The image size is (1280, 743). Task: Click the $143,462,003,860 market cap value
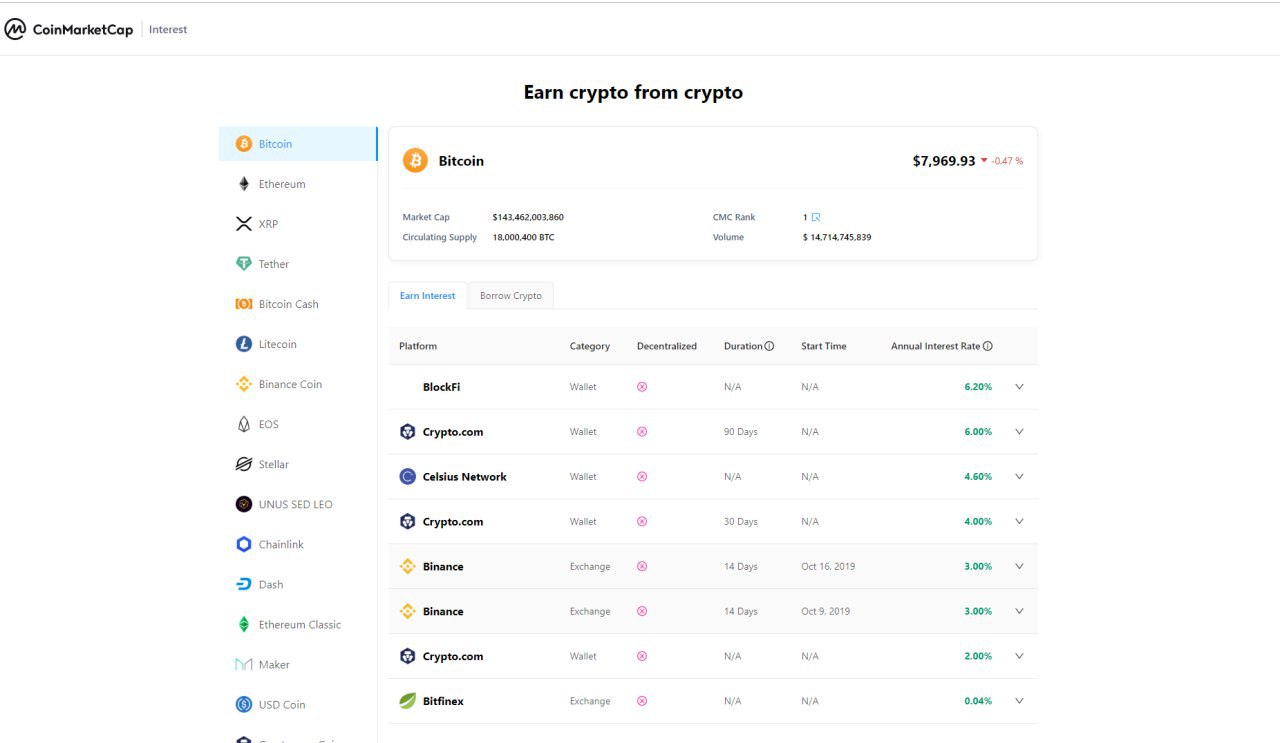click(528, 217)
